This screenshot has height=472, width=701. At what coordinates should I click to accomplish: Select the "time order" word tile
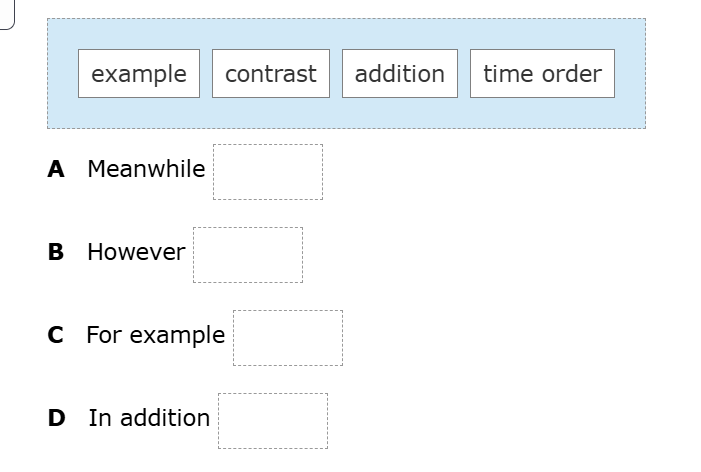click(x=542, y=74)
